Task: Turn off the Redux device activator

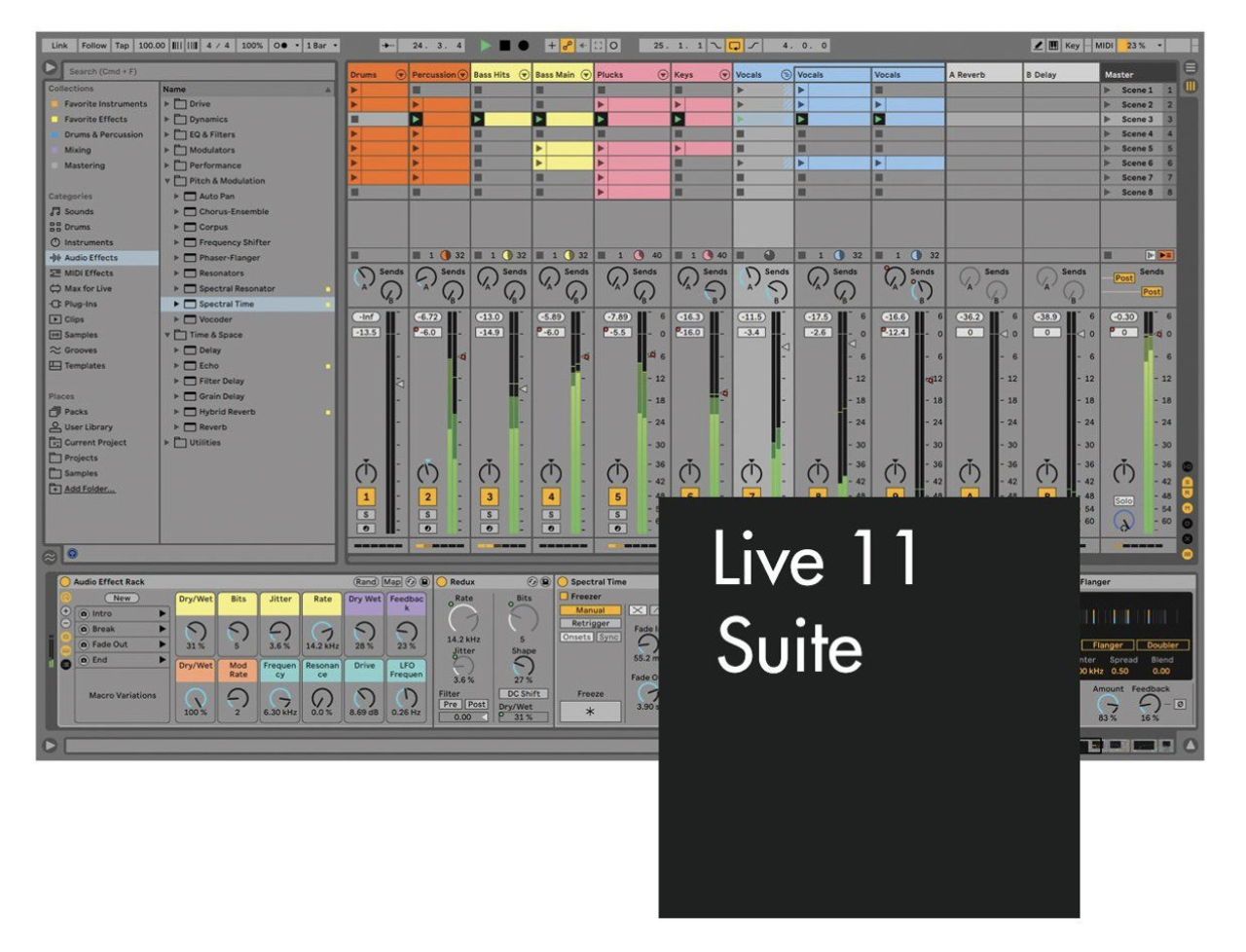Action: tap(442, 581)
